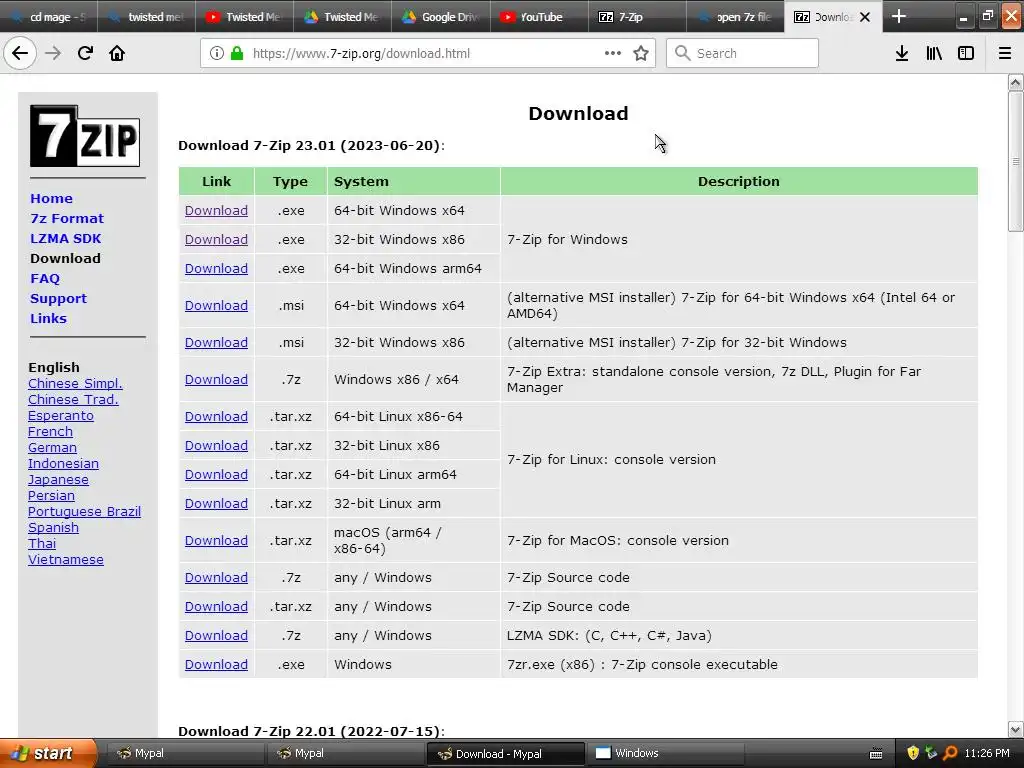
Task: Switch to the open 7z file tab
Action: pyautogui.click(x=734, y=17)
